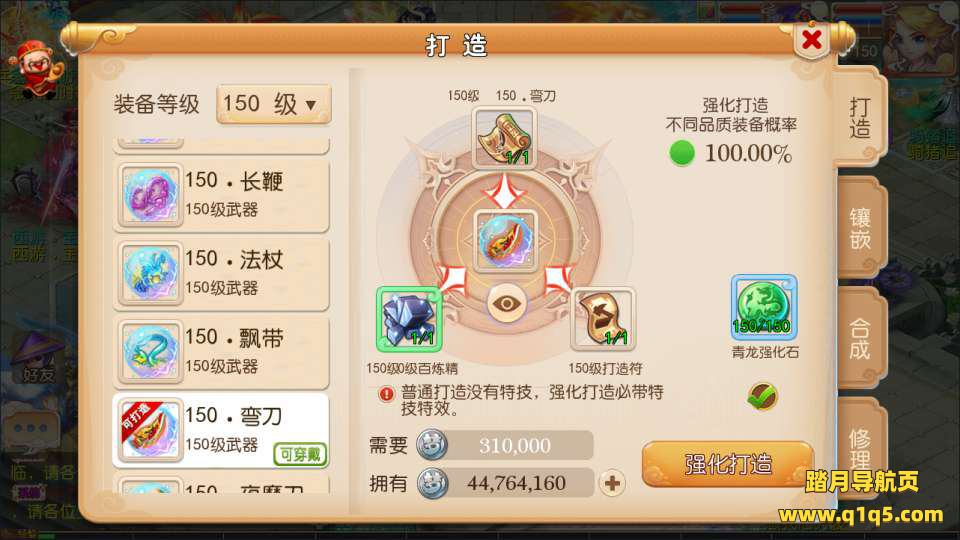Click the green 100.00% probability indicator
The height and width of the screenshot is (540, 960).
click(682, 153)
